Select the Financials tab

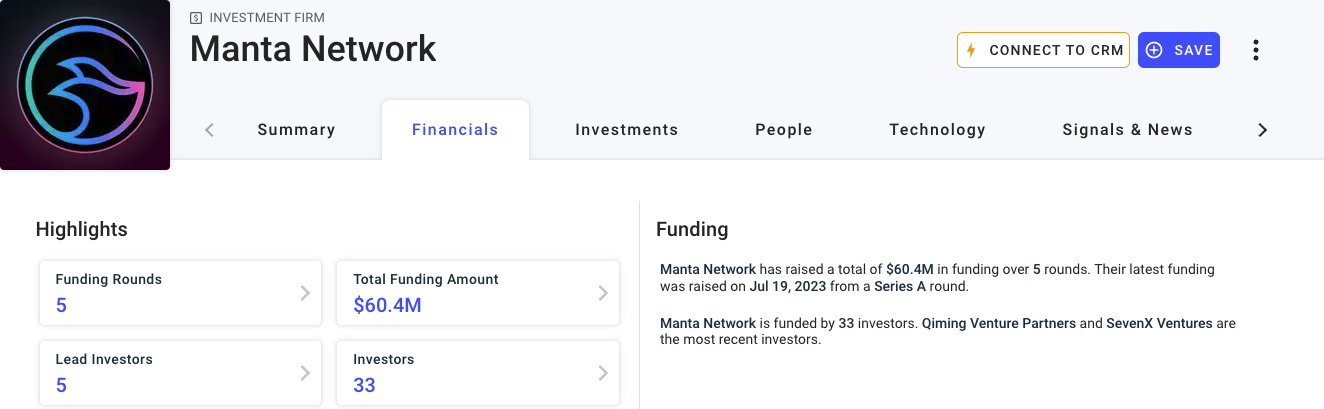pyautogui.click(x=455, y=130)
